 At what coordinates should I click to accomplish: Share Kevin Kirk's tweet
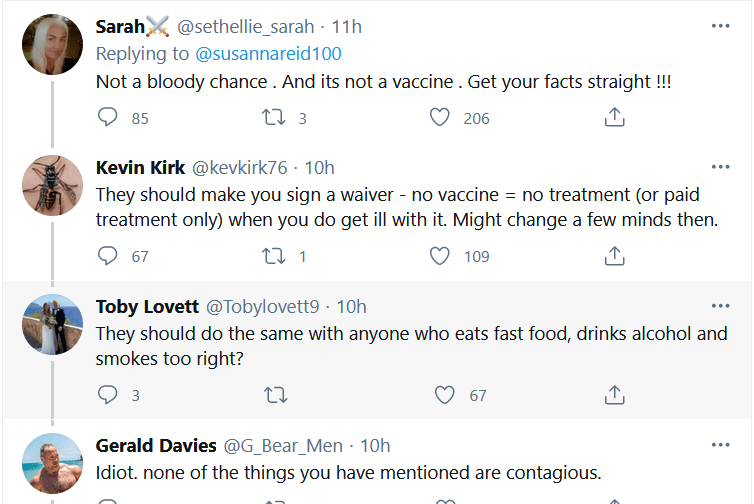(x=615, y=256)
